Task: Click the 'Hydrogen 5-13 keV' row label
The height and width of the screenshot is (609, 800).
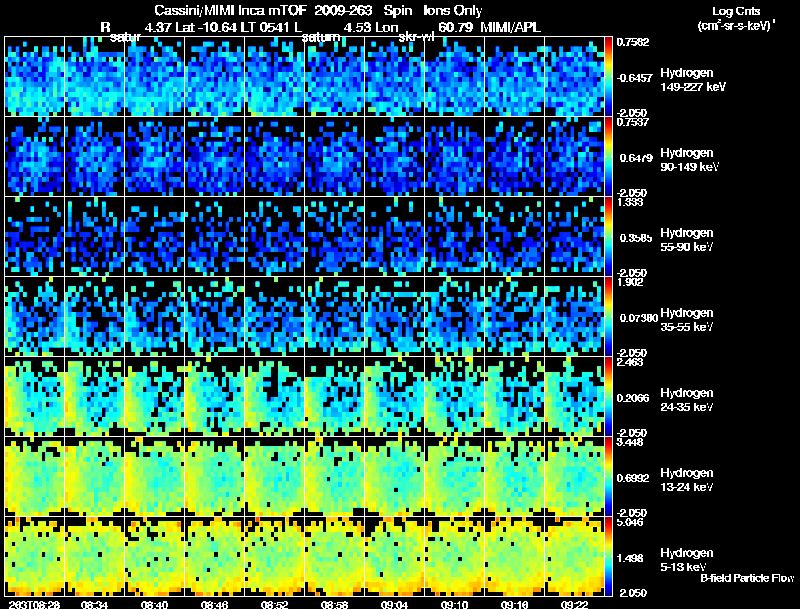Action: (x=687, y=560)
